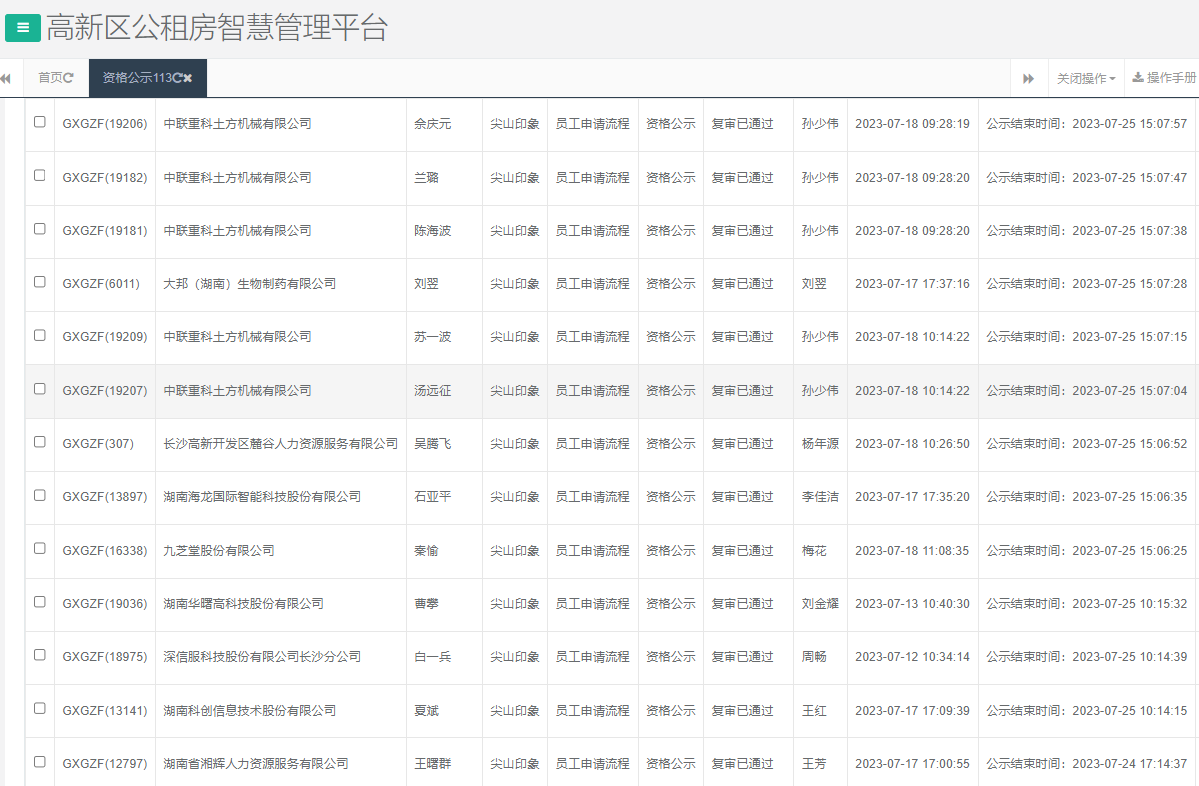Click timestamp 2023-07-13 10:40:30
Viewport: 1199px width, 786px height.
(x=912, y=604)
